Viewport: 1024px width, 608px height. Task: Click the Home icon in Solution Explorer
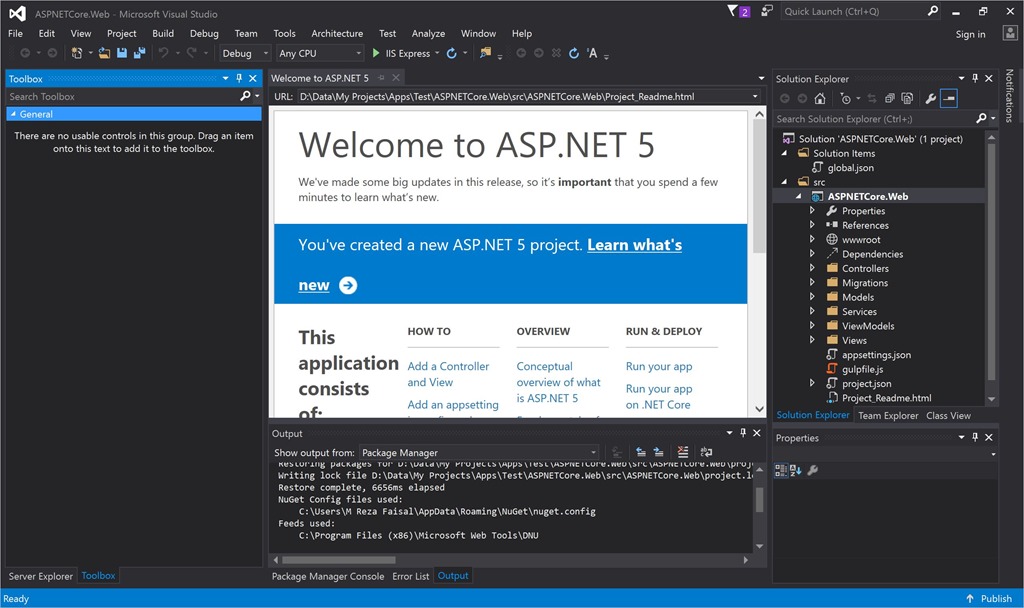click(820, 98)
